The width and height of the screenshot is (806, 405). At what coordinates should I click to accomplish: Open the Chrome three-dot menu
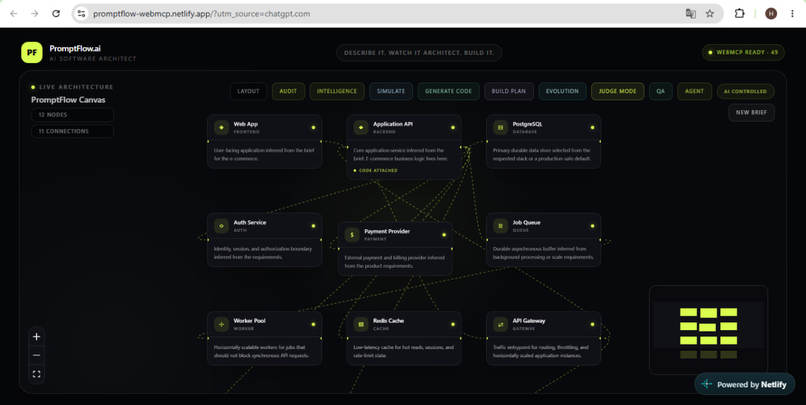792,14
